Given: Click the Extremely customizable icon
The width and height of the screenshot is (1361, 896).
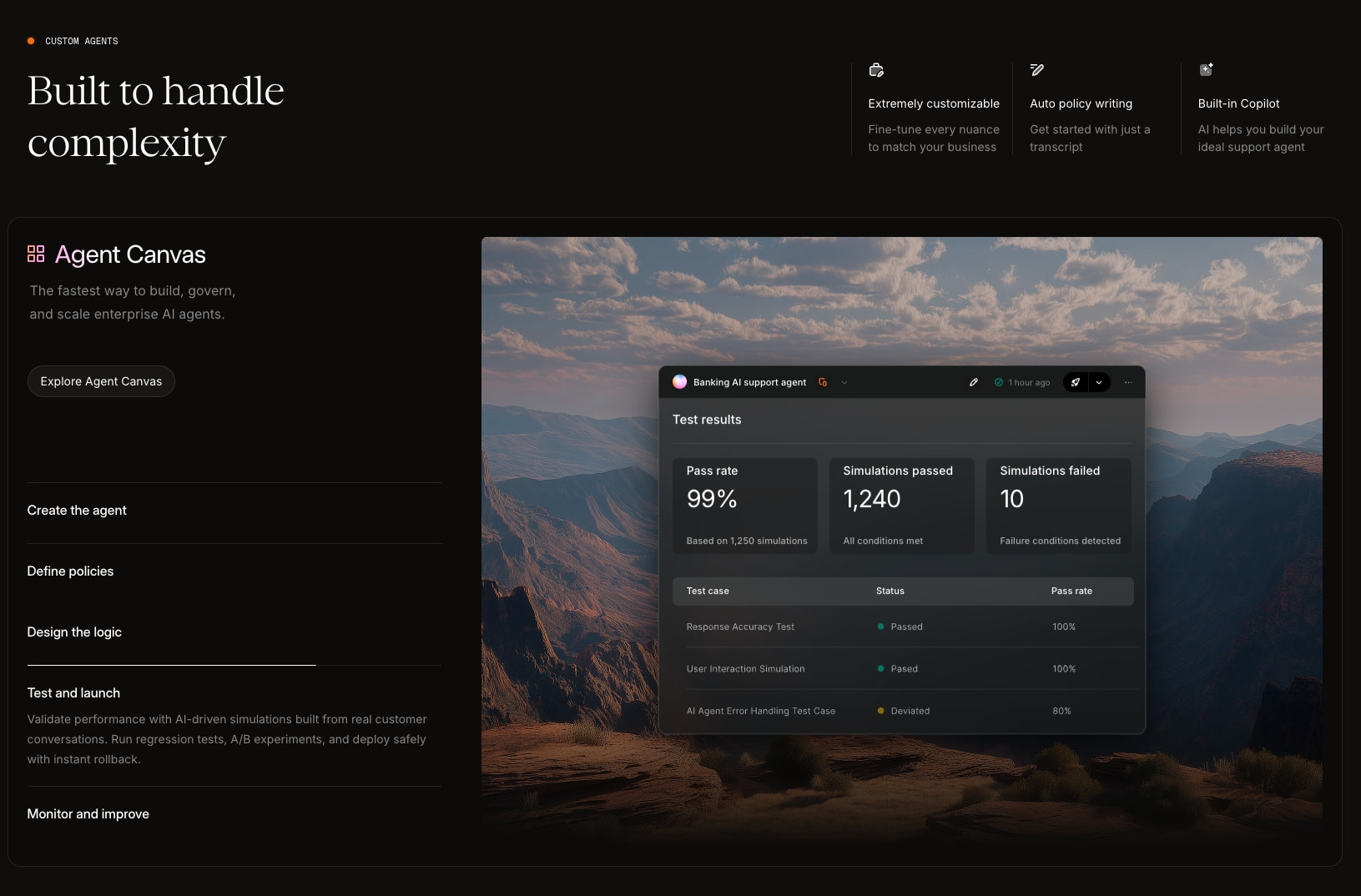Looking at the screenshot, I should pos(876,70).
